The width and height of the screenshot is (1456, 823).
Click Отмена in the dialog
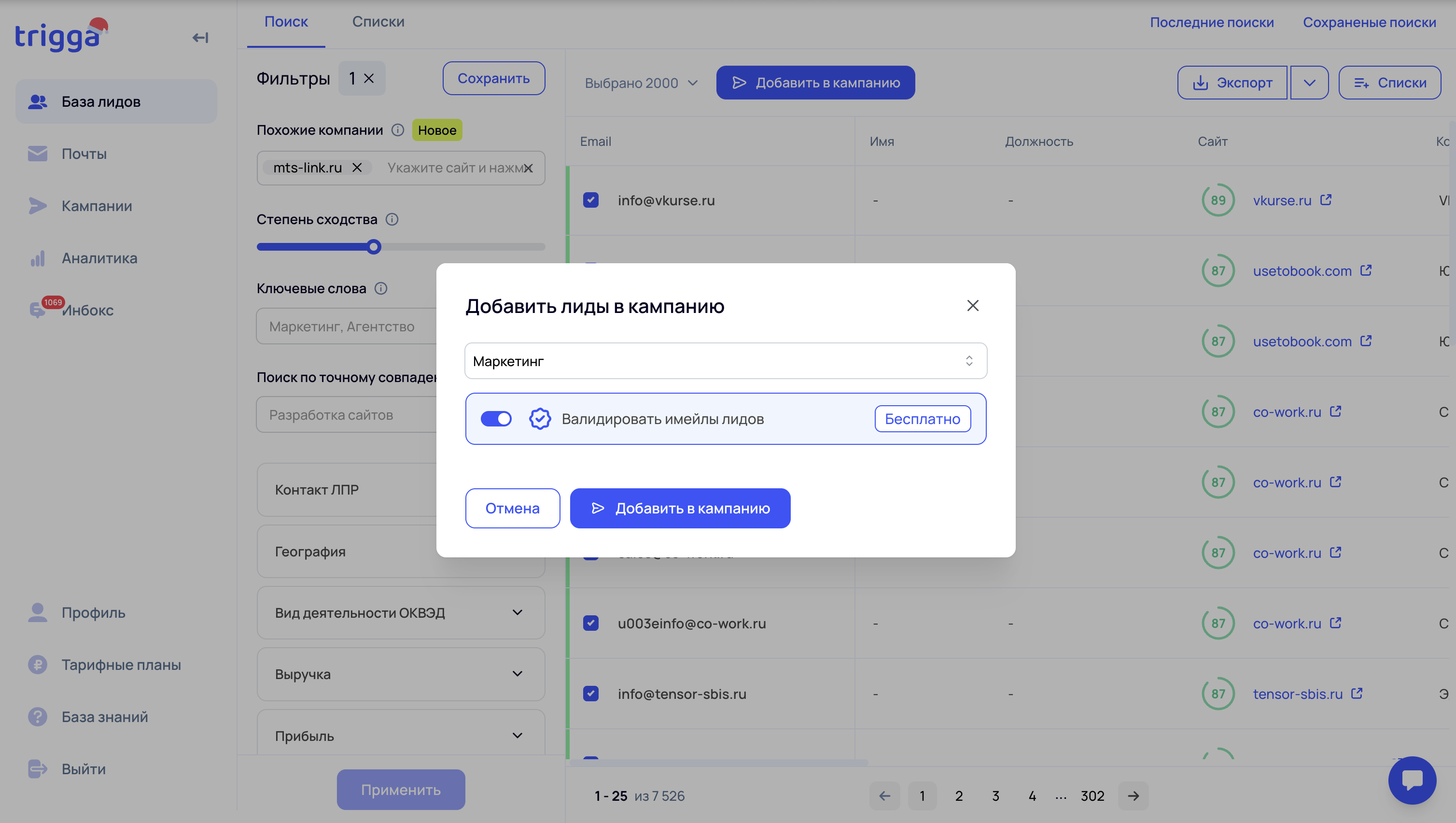pos(512,508)
